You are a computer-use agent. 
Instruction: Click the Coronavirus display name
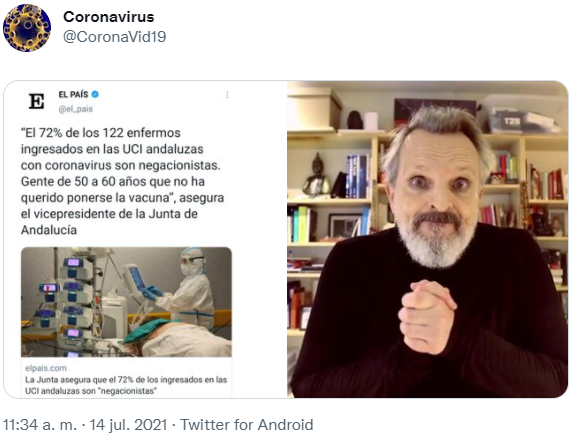coord(109,17)
